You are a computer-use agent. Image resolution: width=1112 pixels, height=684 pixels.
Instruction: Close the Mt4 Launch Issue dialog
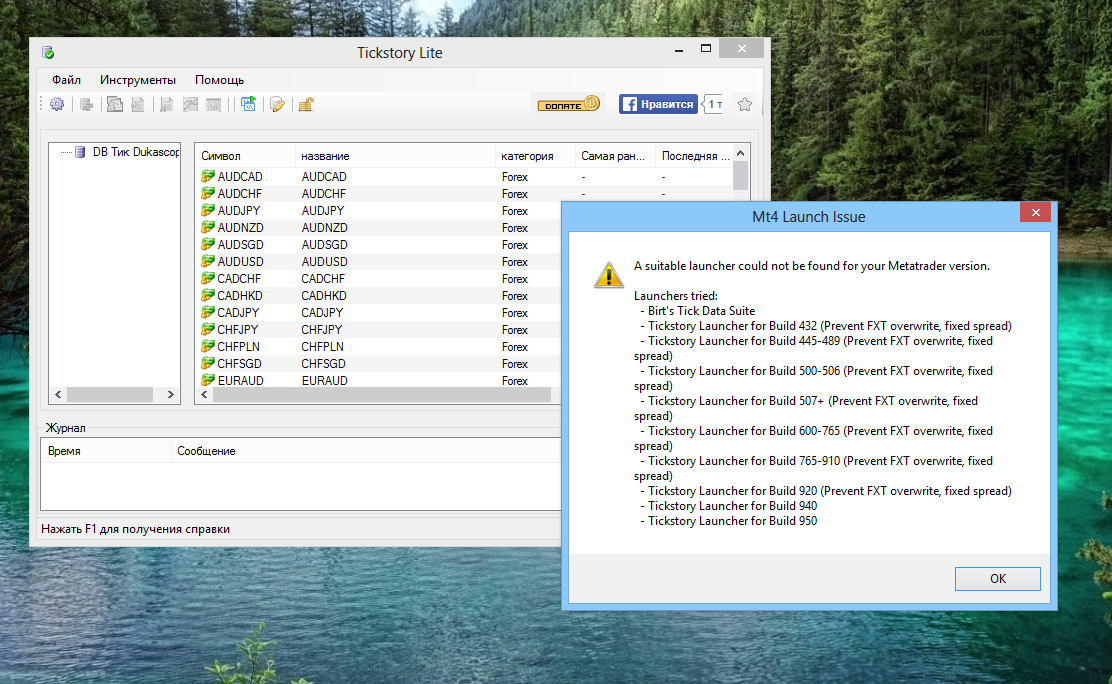[1035, 213]
